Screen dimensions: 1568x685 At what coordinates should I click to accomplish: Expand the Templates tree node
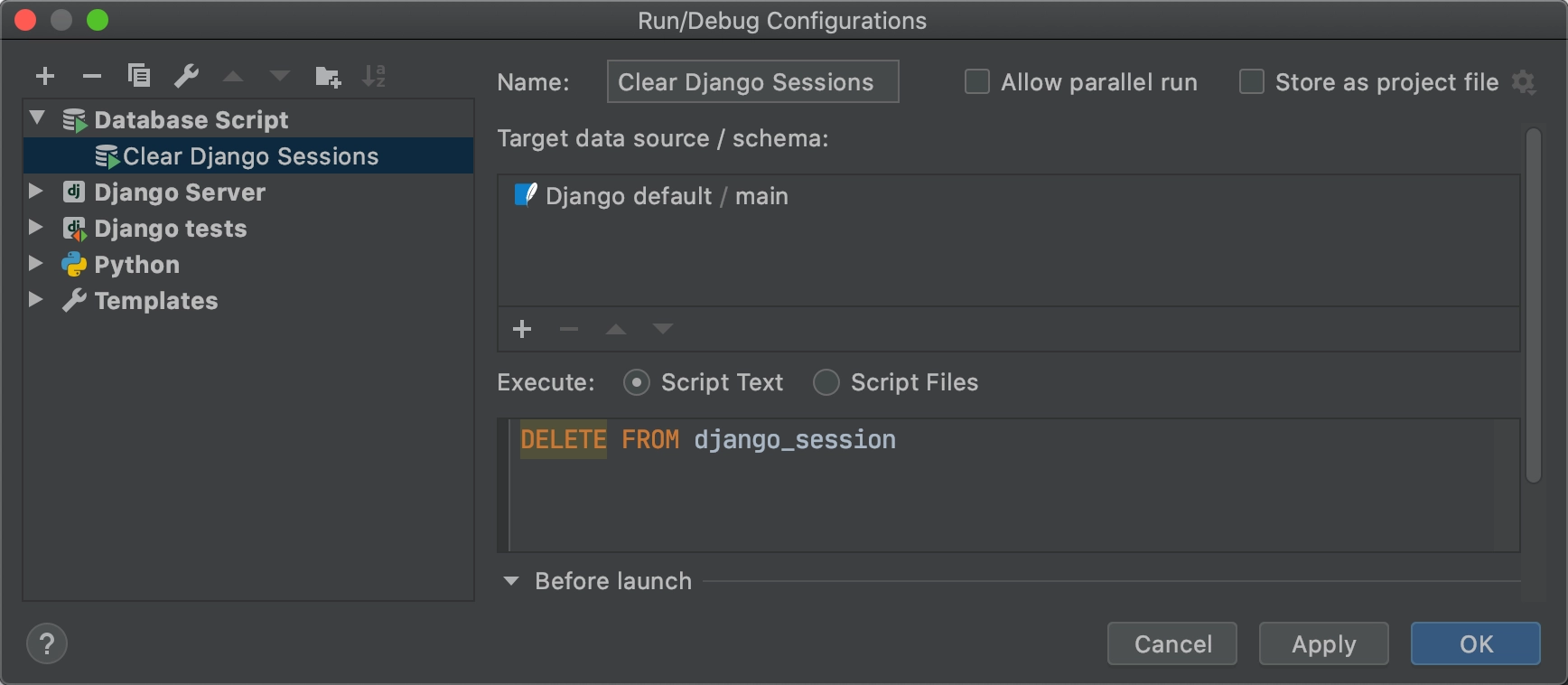tap(36, 299)
